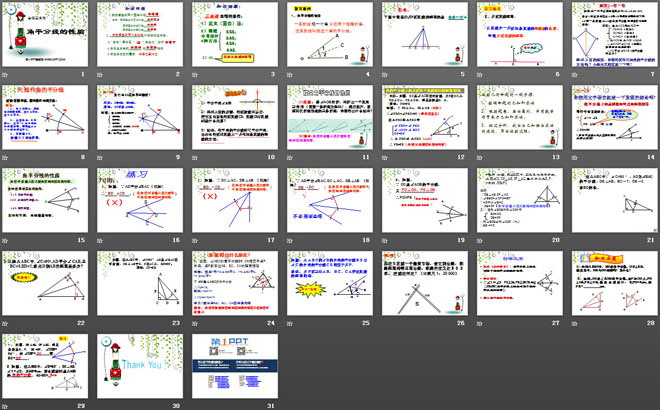Select the title slide thumbnail, slide 1
This screenshot has height=410, width=660.
coord(43,35)
